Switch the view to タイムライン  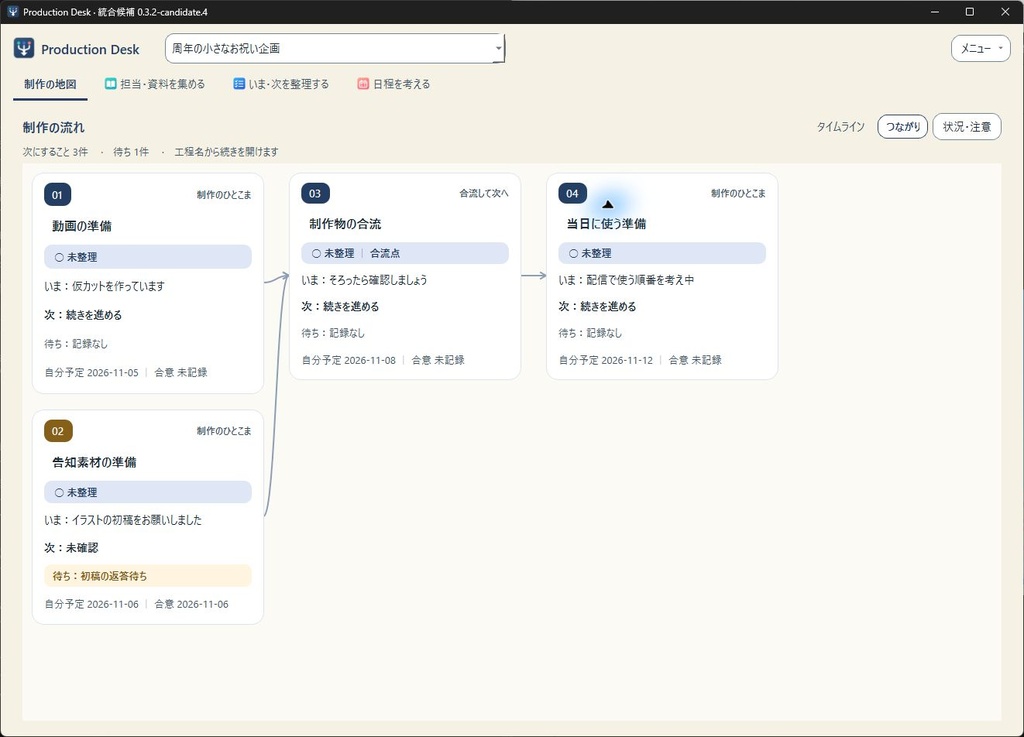[840, 127]
